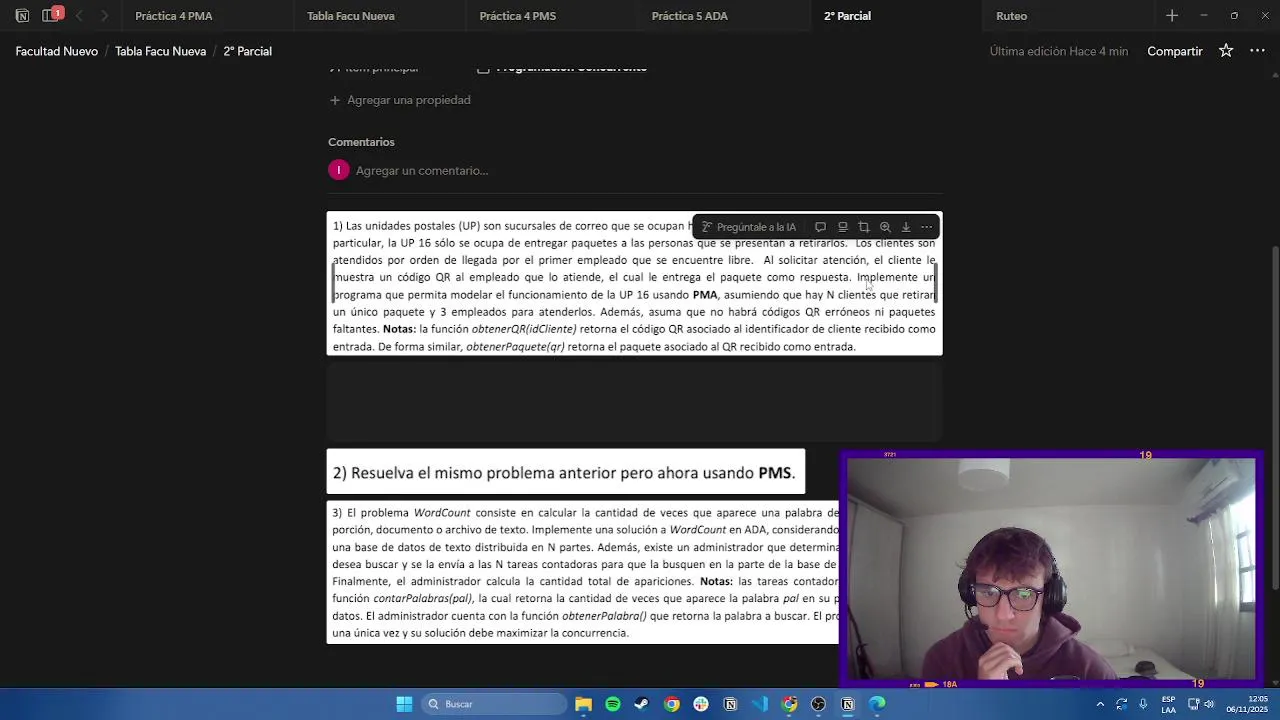Open Slack from the taskbar
This screenshot has width=1280, height=720.
point(701,704)
